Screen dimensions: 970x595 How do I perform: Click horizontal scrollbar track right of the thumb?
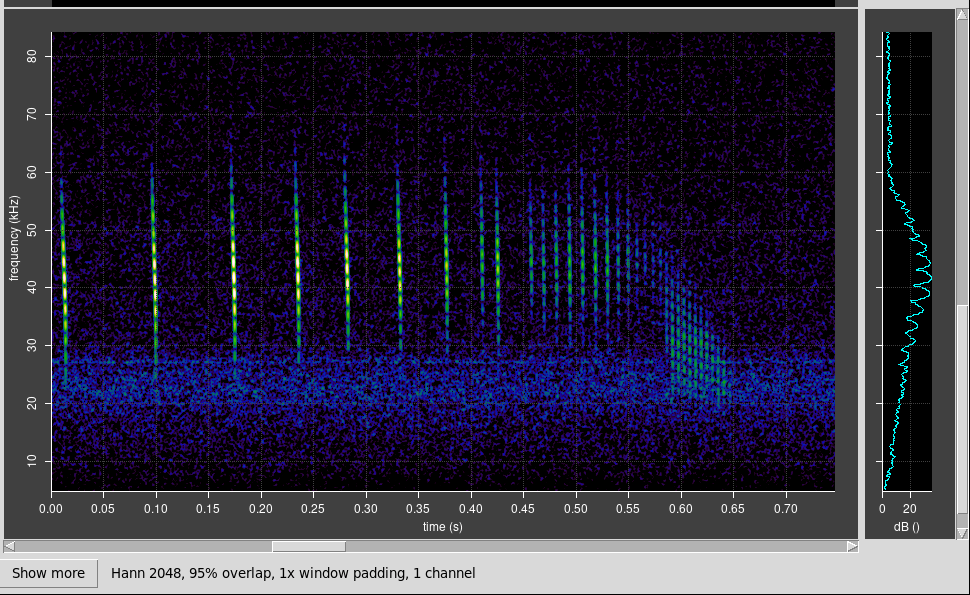(600, 546)
